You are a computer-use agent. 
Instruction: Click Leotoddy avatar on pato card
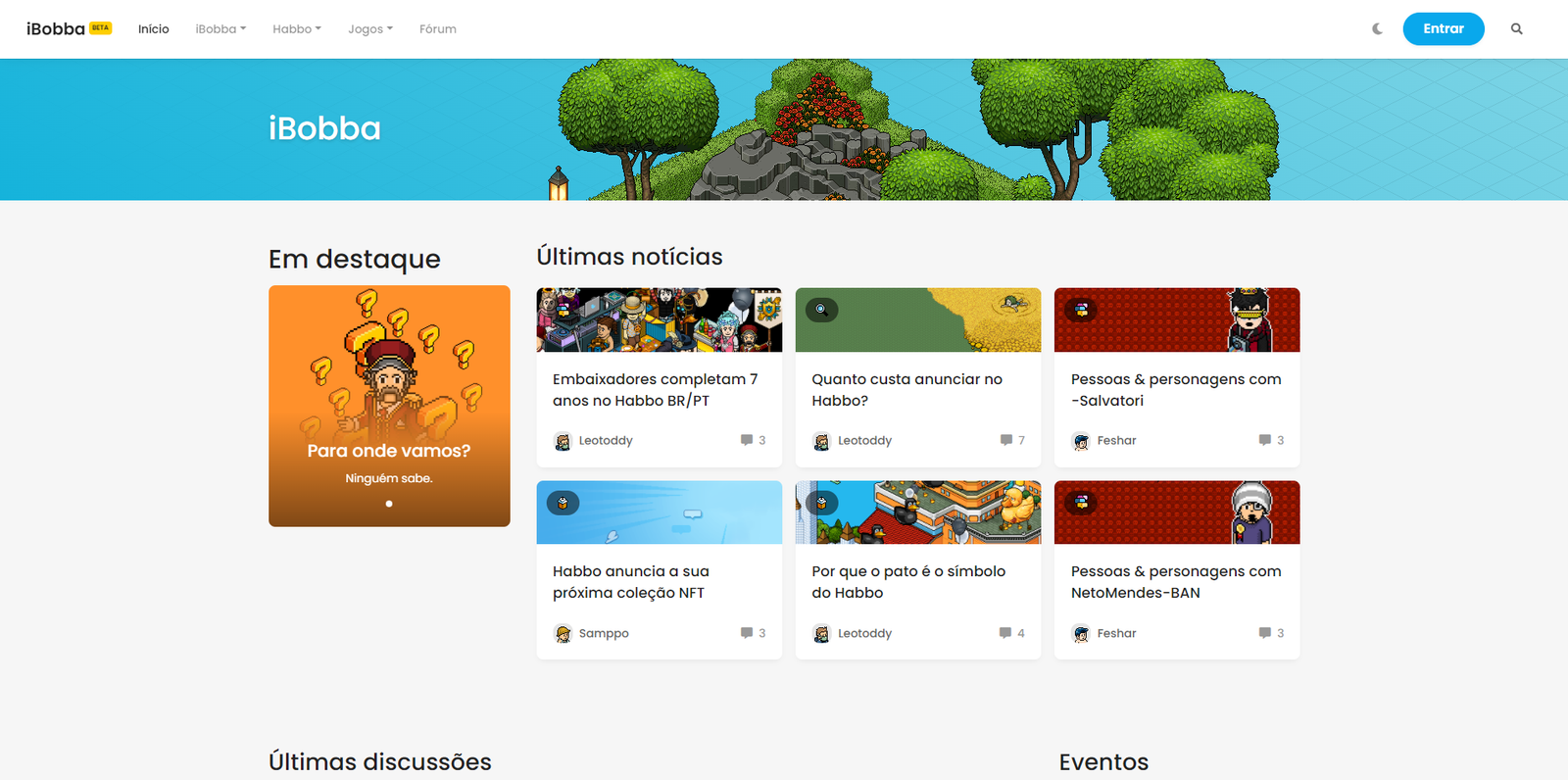(821, 634)
